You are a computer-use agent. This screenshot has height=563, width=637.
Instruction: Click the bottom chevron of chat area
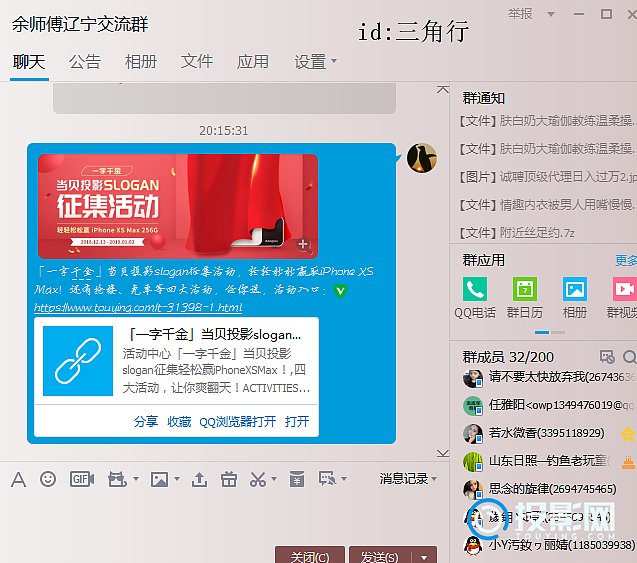pos(443,453)
